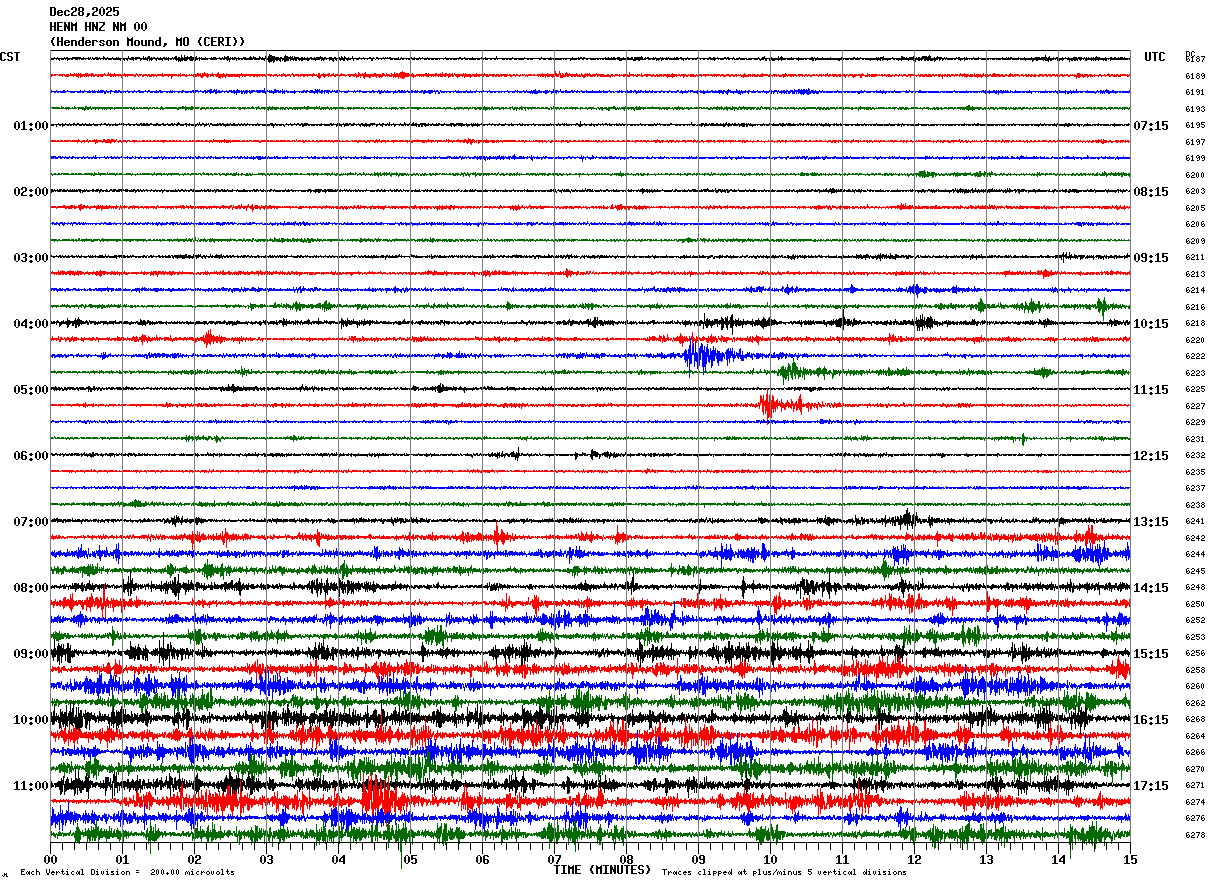Click the UTC timezone label
Screen dimensions: 1210x886
(1155, 57)
